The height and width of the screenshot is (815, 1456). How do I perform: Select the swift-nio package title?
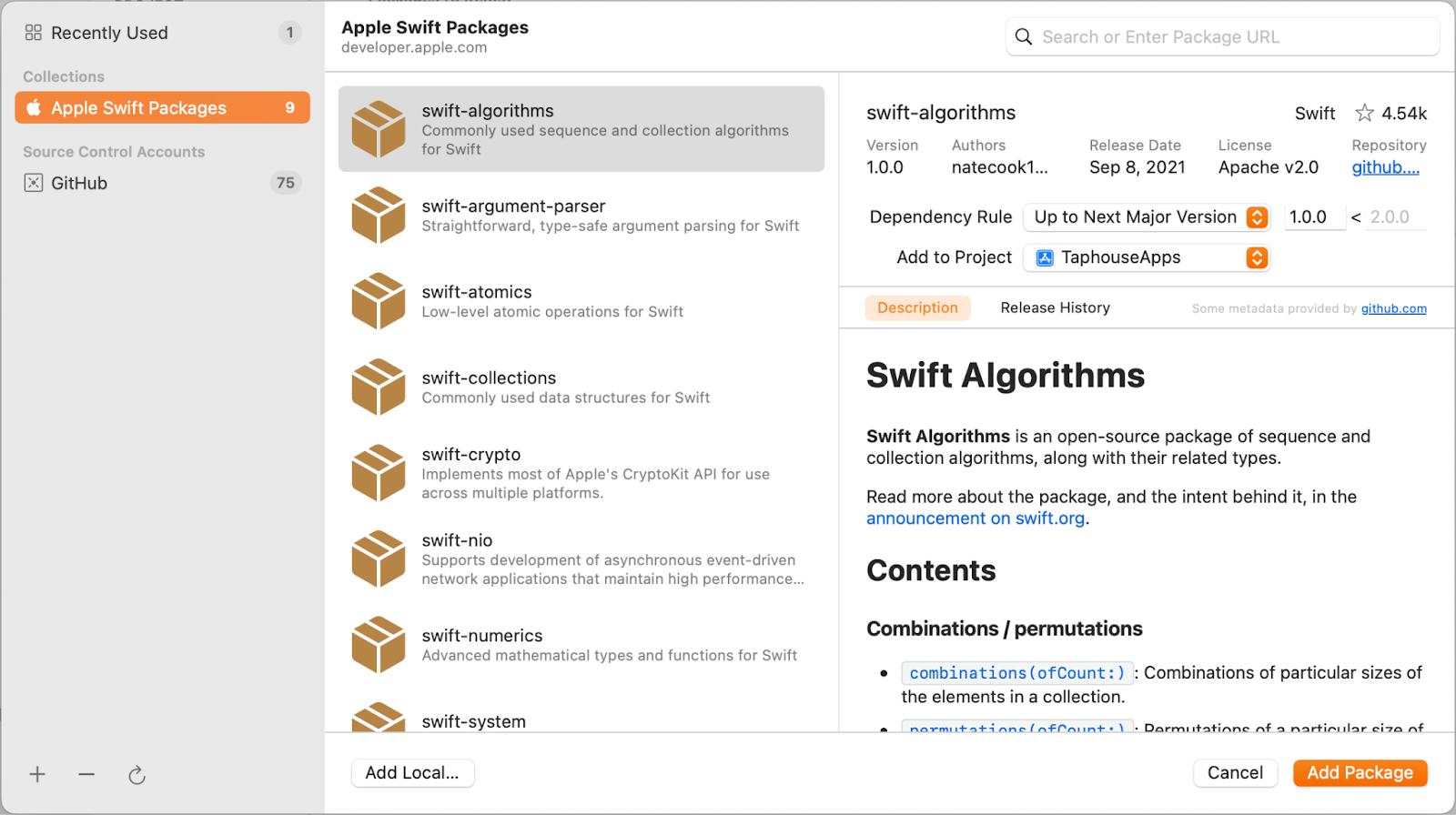coord(457,540)
